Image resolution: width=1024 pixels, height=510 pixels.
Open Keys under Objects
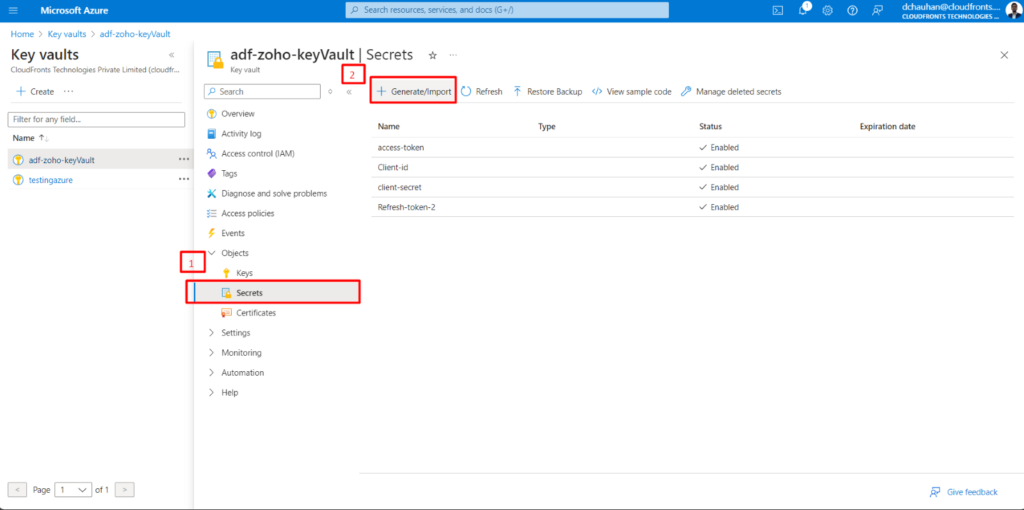[244, 273]
